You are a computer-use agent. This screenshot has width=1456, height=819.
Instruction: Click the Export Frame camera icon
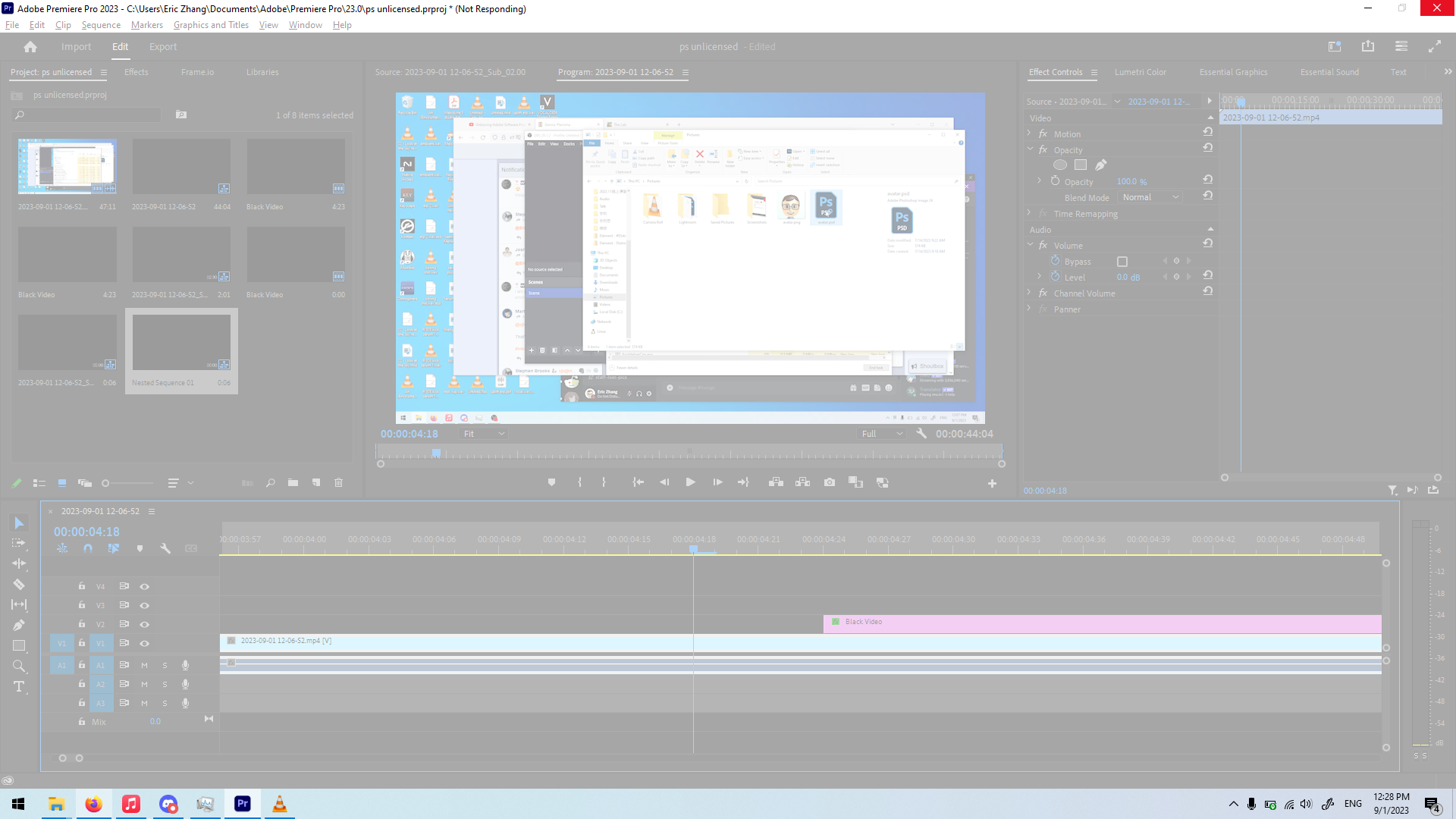830,482
